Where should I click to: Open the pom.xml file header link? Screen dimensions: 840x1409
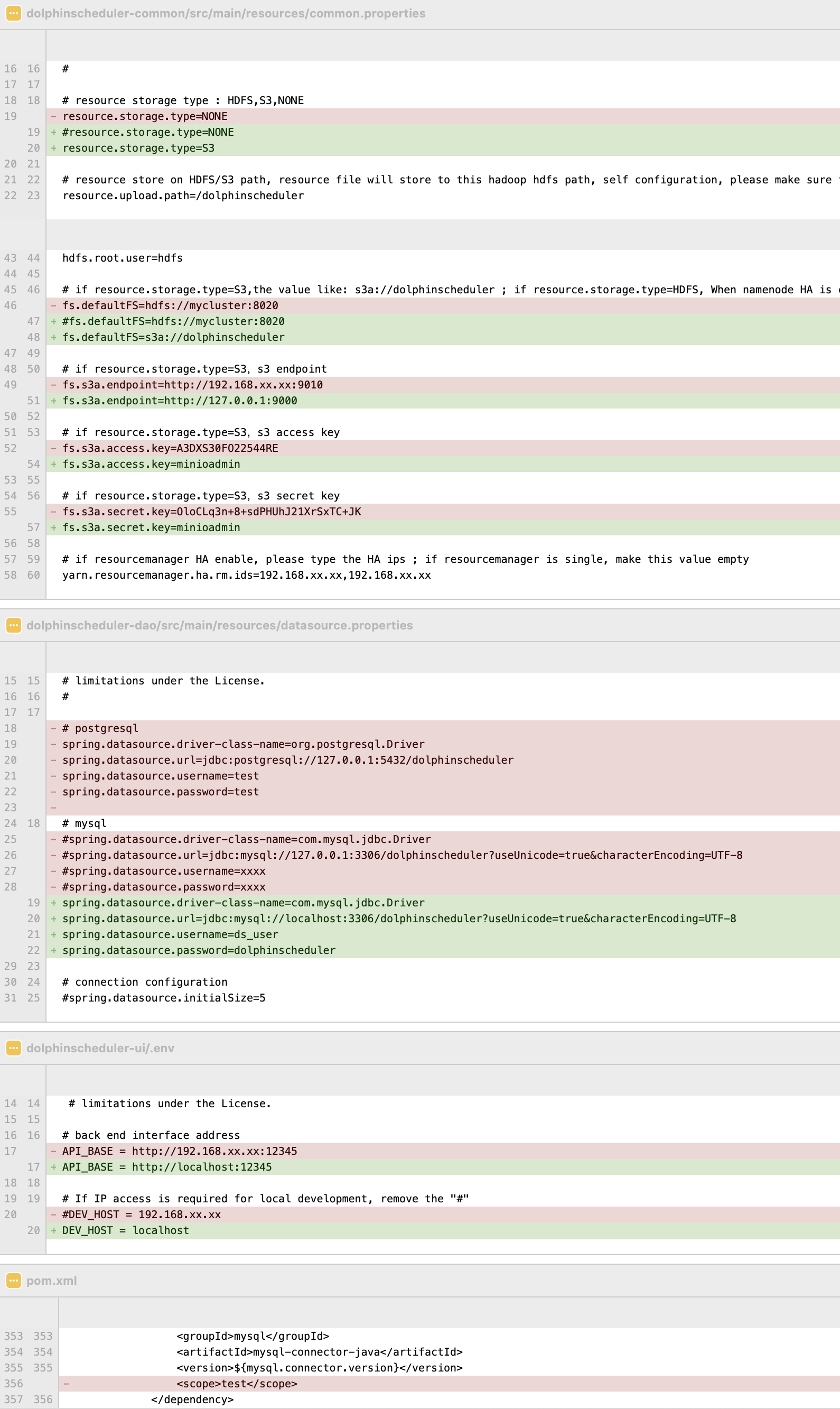point(52,1281)
